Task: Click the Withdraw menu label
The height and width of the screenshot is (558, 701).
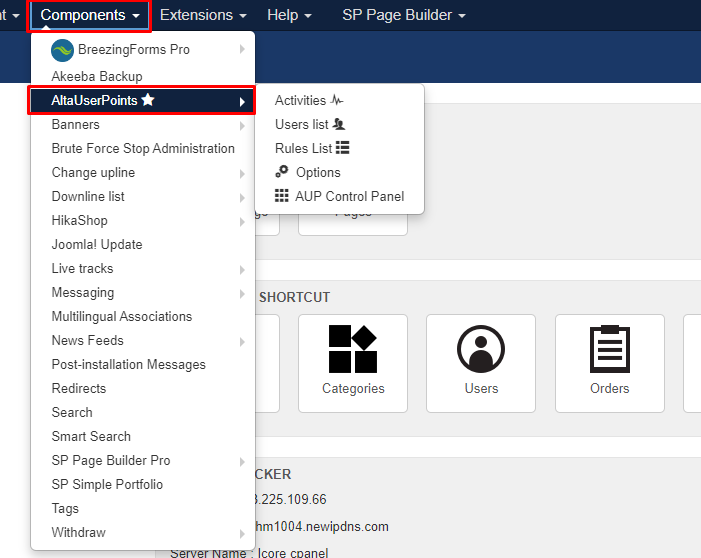Action: [x=79, y=532]
